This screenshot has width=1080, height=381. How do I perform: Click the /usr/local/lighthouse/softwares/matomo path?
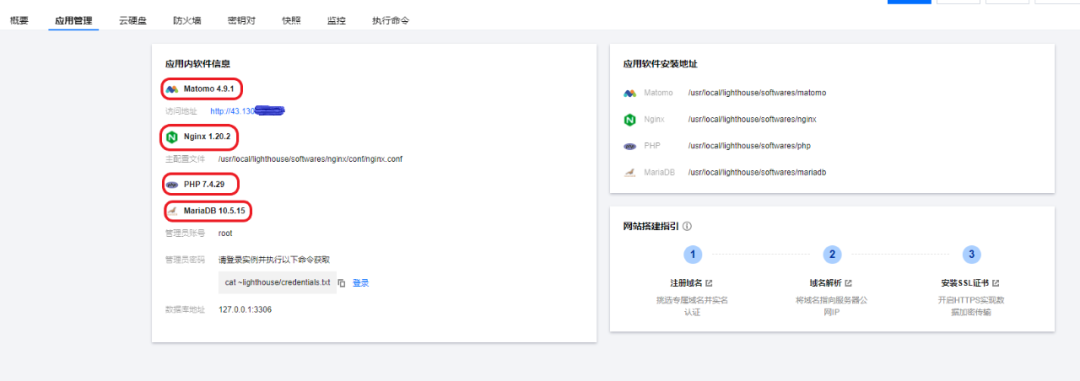coord(757,92)
